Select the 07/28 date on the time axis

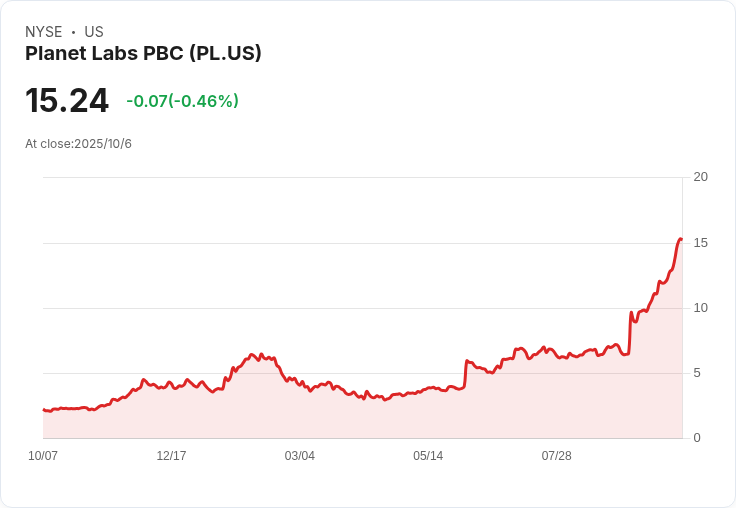(x=556, y=456)
